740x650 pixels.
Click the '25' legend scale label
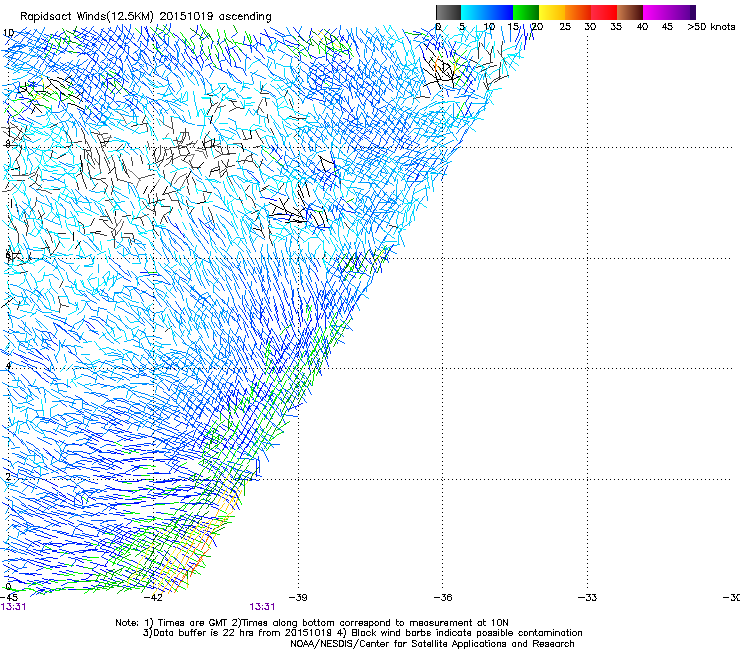[x=565, y=27]
